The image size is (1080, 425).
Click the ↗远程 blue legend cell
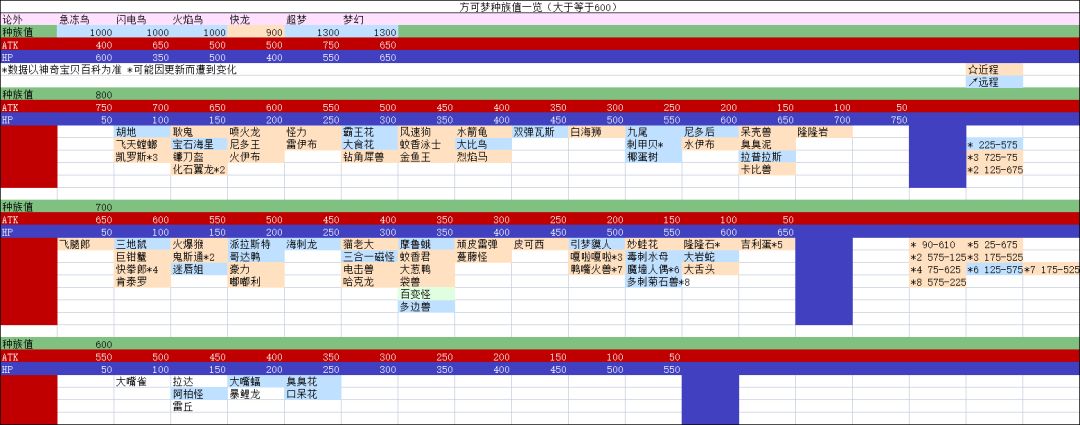(994, 82)
